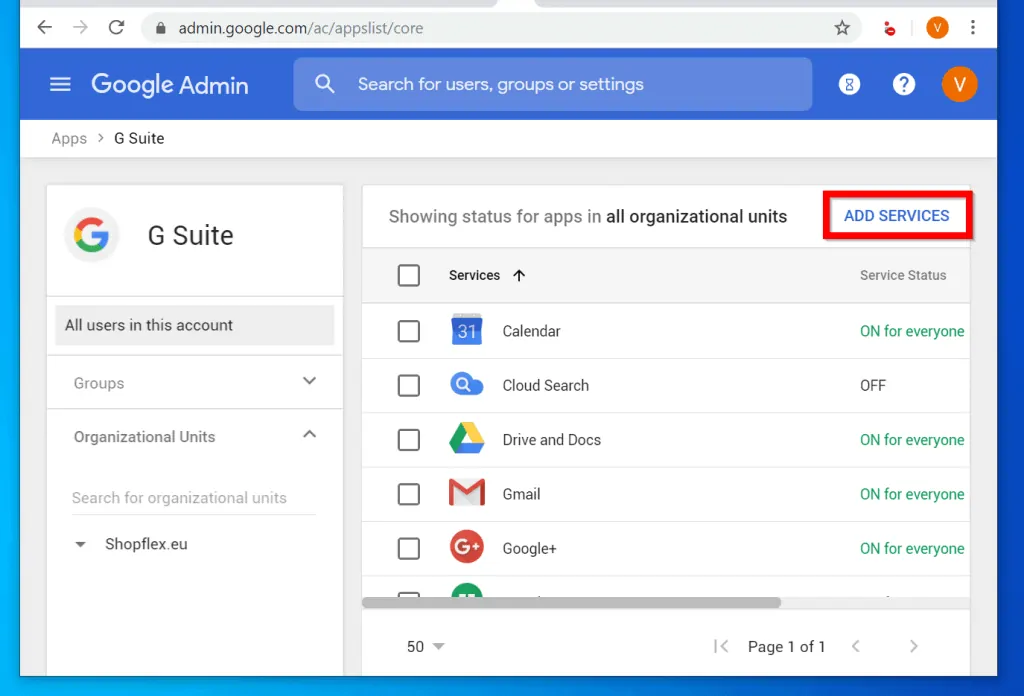The height and width of the screenshot is (696, 1024).
Task: Reload the page in the browser
Action: (116, 28)
